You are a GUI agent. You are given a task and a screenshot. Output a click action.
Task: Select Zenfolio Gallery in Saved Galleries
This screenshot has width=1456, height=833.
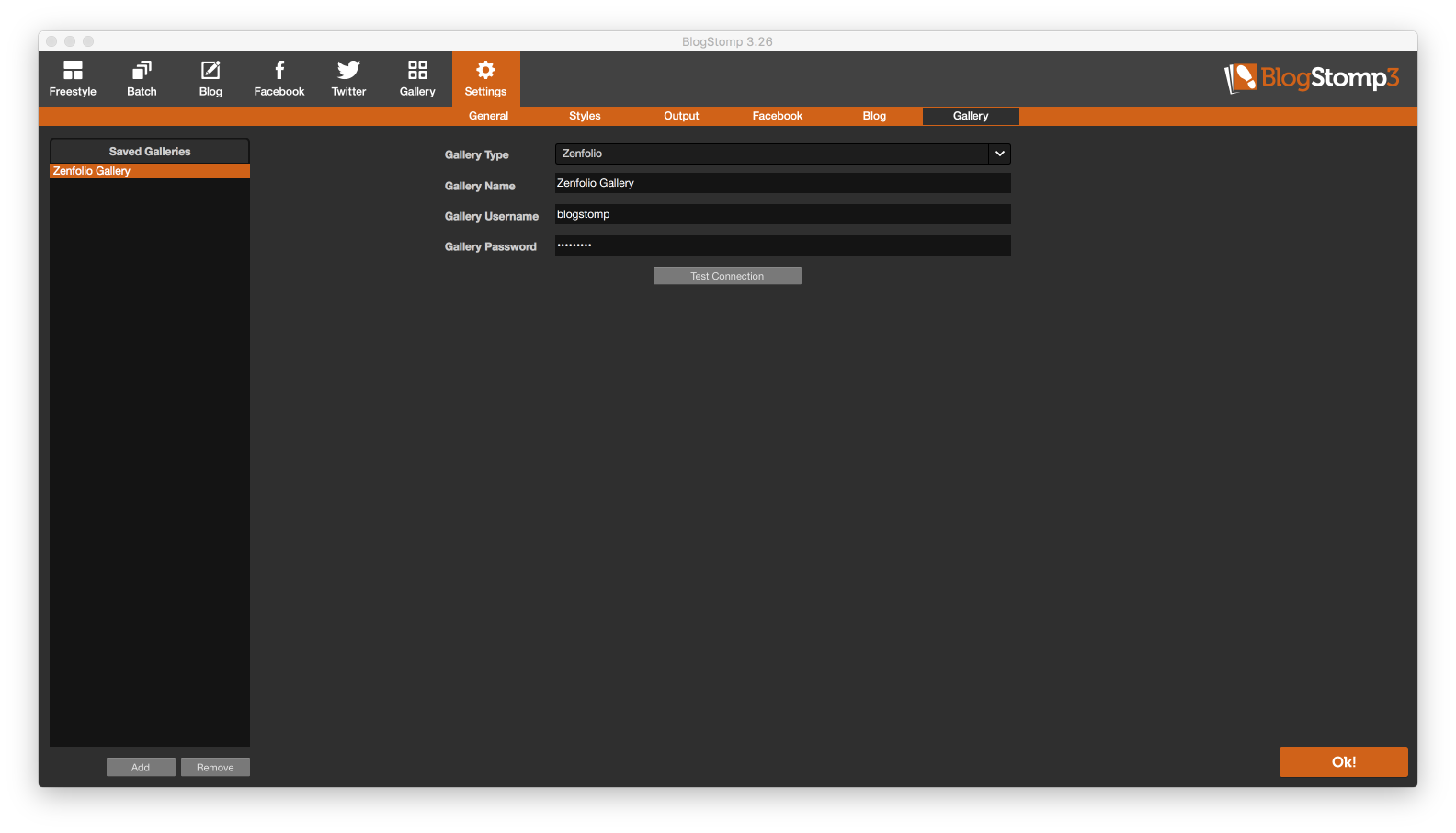pyautogui.click(x=150, y=171)
